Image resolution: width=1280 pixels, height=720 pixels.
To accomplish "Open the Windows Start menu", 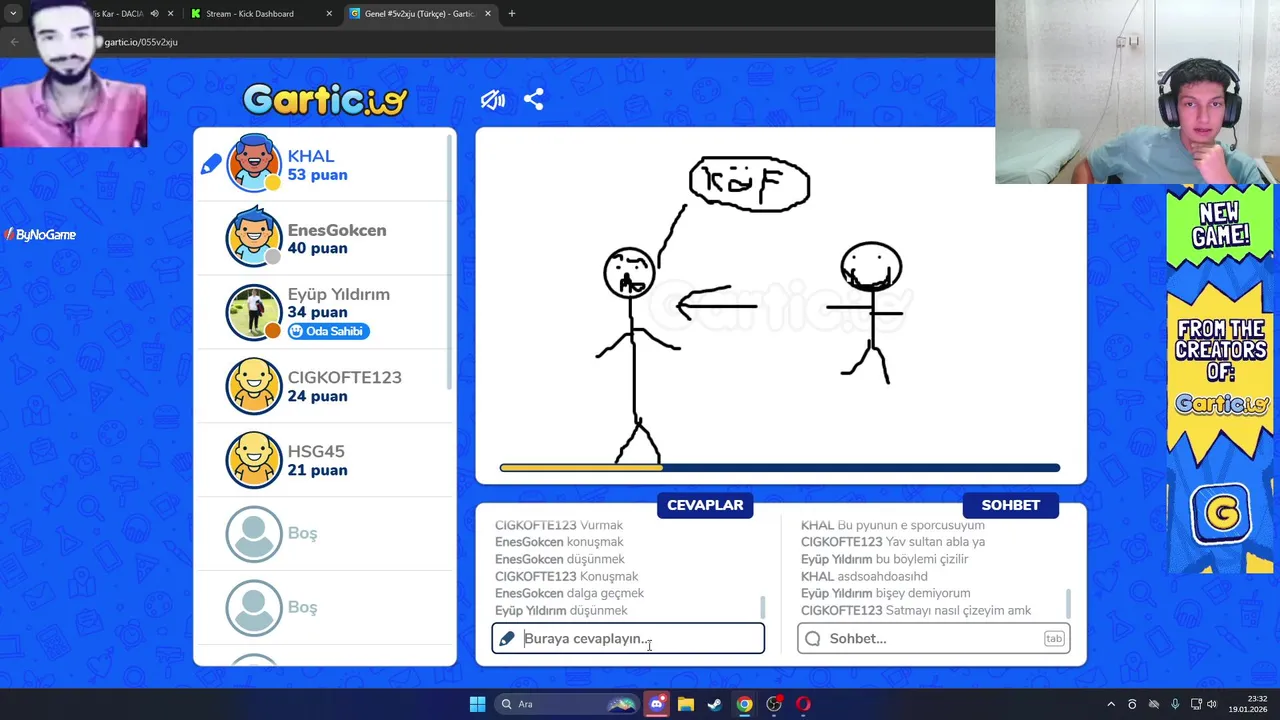I will [x=477, y=704].
